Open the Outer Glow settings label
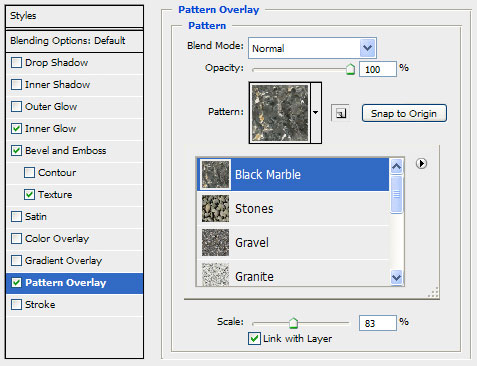Screen dimensions: 477x366 pos(51,107)
